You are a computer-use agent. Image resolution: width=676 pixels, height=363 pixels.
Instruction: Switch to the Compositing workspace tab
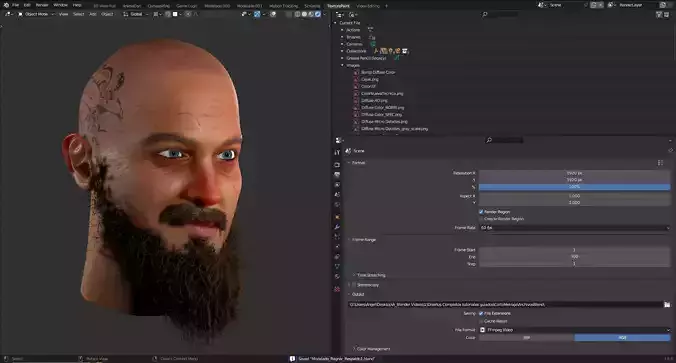click(x=158, y=6)
